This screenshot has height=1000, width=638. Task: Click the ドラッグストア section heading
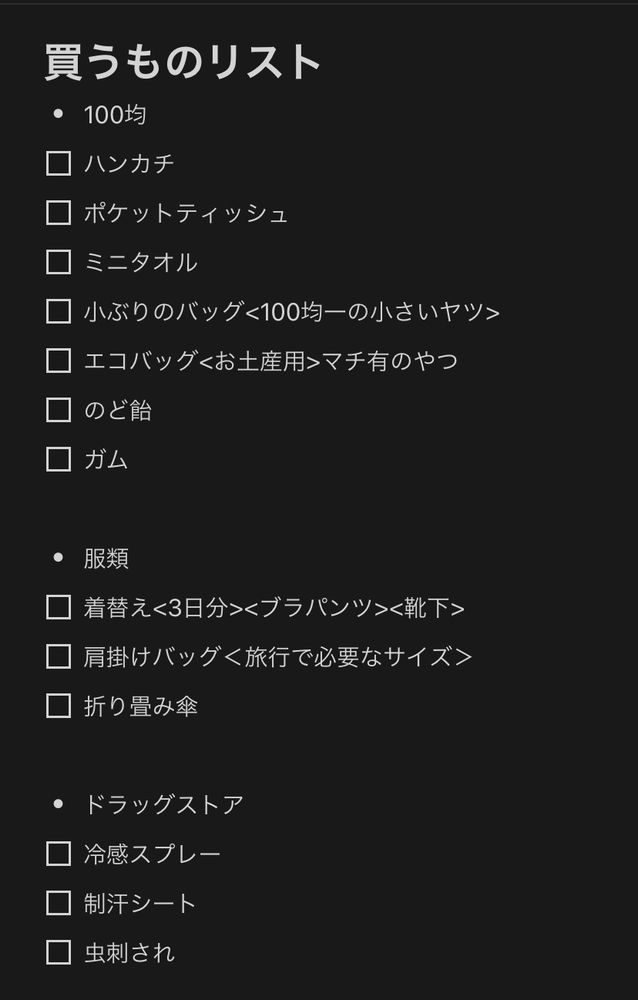coord(164,804)
